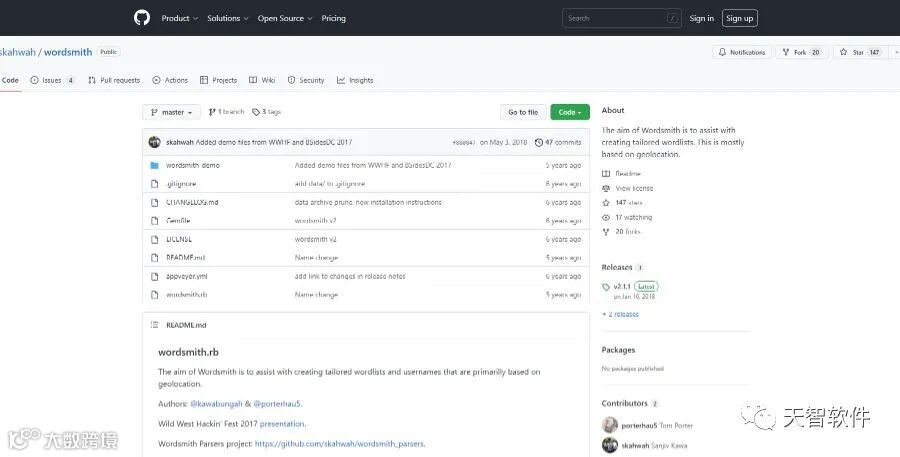Image resolution: width=900 pixels, height=457 pixels.
Task: Open the master branch dropdown
Action: click(x=171, y=113)
